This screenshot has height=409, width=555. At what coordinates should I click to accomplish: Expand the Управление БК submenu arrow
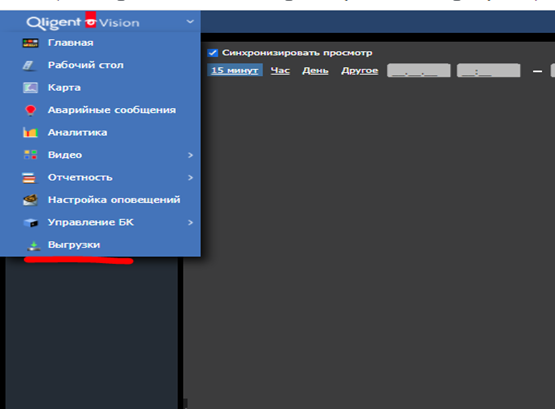click(x=190, y=223)
